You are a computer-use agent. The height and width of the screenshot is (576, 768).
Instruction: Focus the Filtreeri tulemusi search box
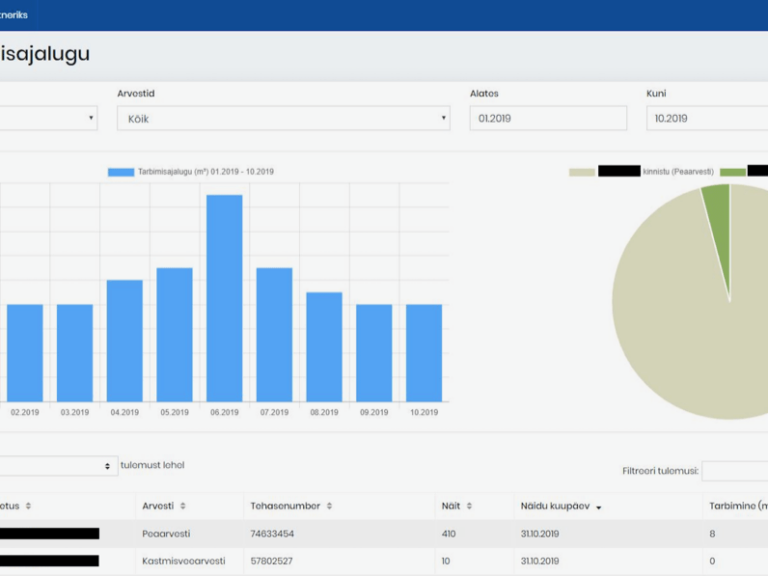pos(735,470)
